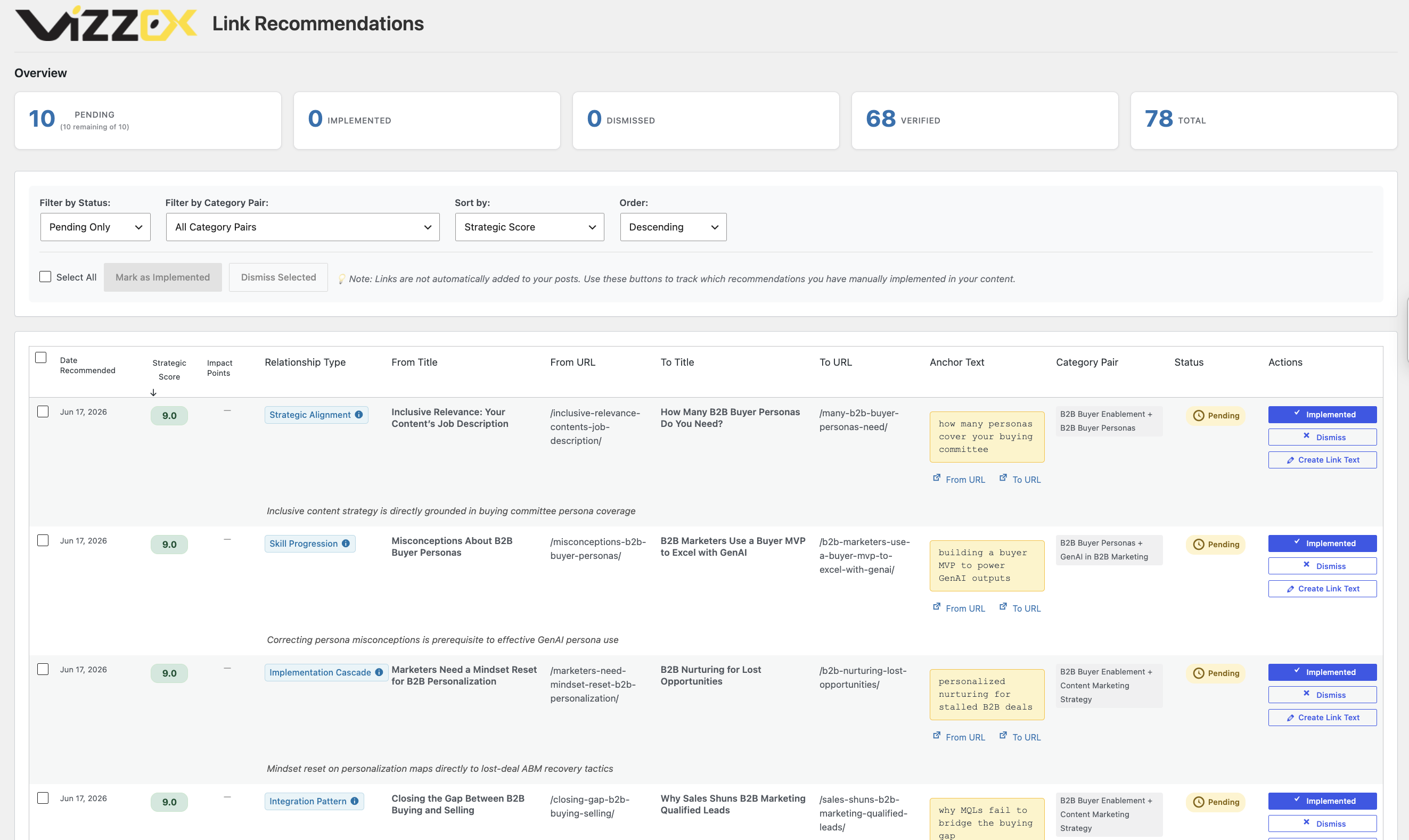
Task: Dismiss the Closing the Gap recommendation
Action: [x=1322, y=823]
